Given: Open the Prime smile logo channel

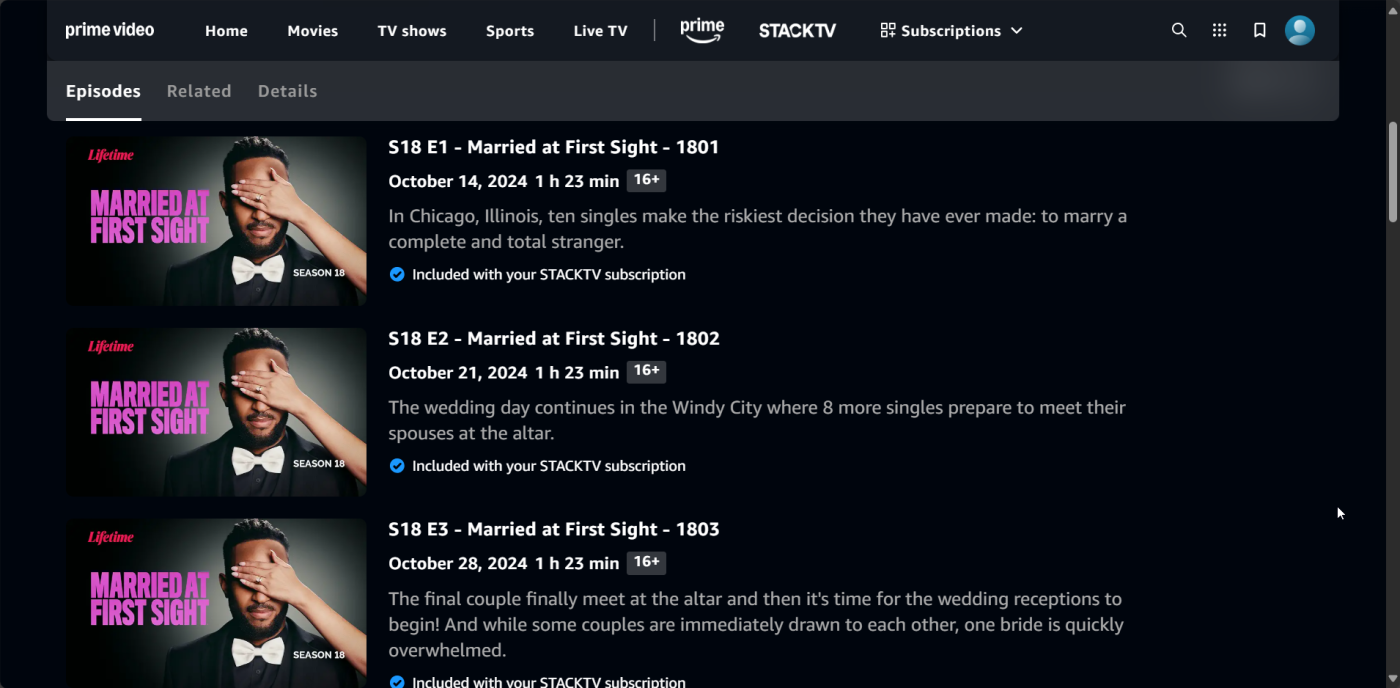Looking at the screenshot, I should [702, 30].
